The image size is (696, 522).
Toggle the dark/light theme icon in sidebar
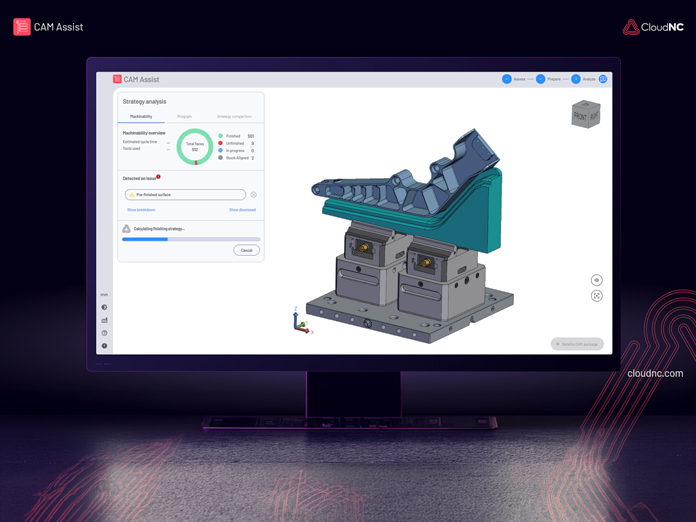coord(104,307)
